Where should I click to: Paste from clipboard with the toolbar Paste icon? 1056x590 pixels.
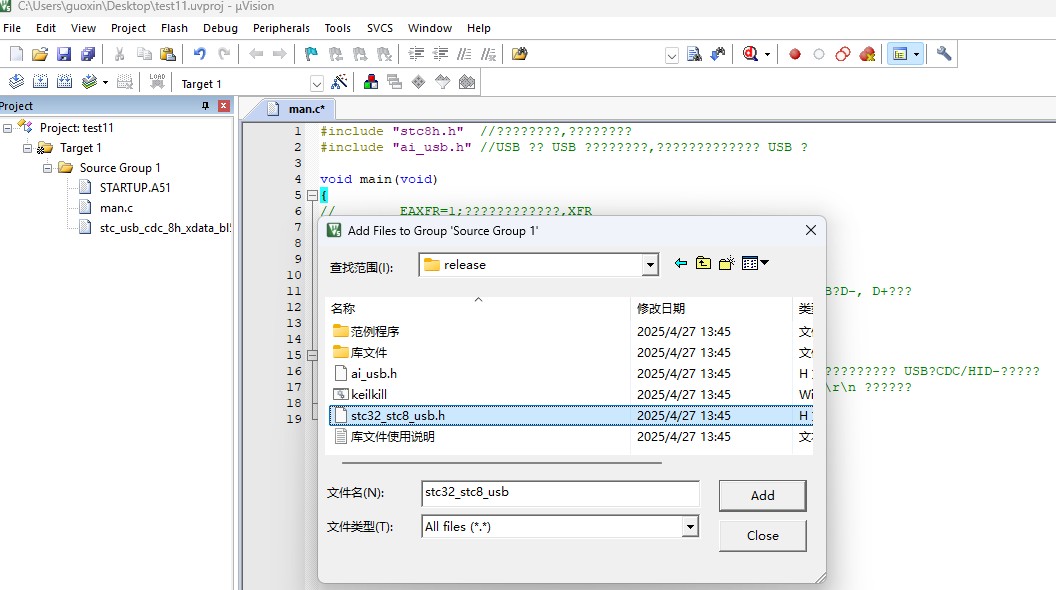pyautogui.click(x=168, y=54)
